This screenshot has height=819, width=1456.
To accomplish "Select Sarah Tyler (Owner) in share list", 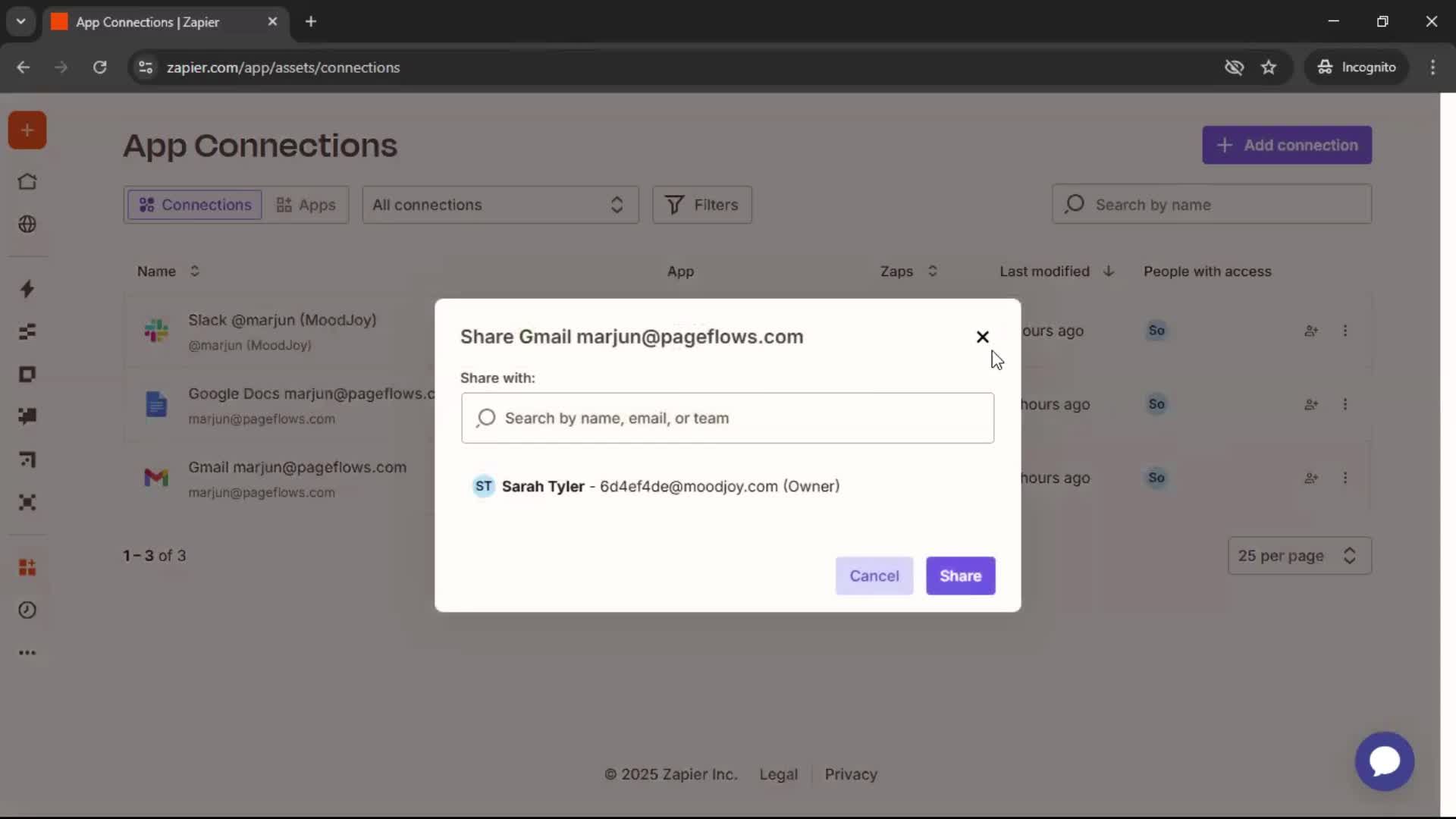I will 656,486.
